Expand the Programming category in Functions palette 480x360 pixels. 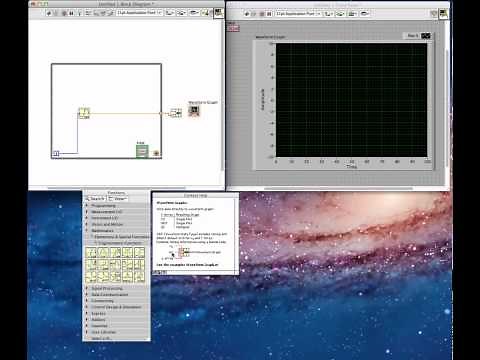click(x=116, y=206)
